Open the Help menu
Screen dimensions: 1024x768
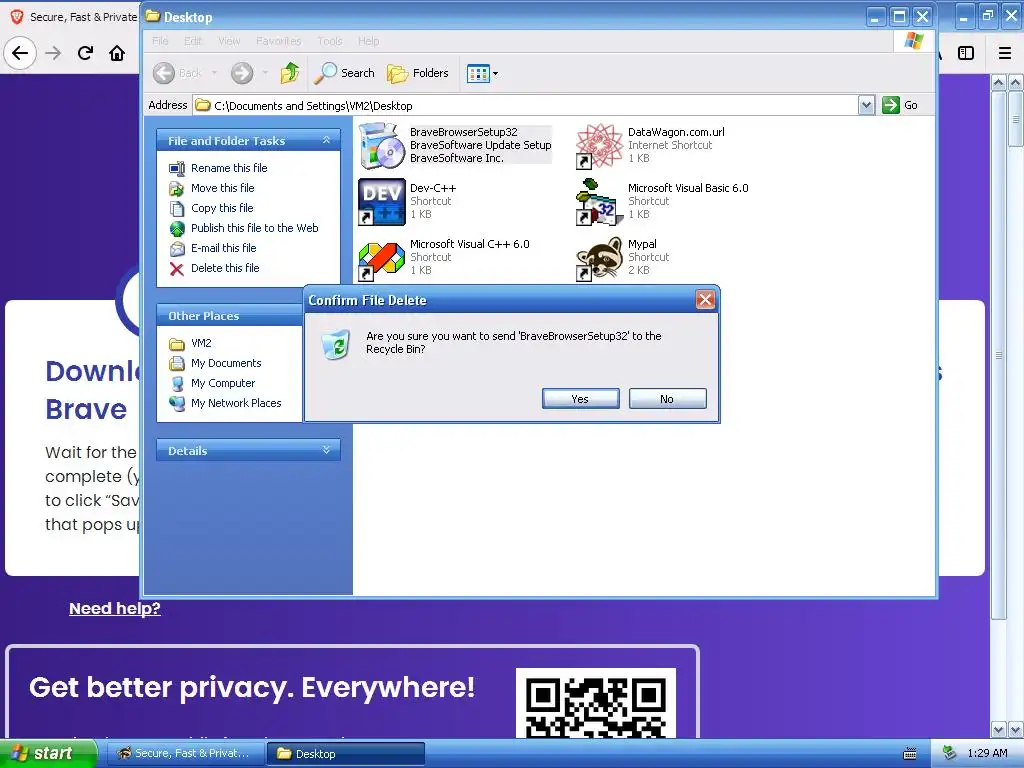368,41
